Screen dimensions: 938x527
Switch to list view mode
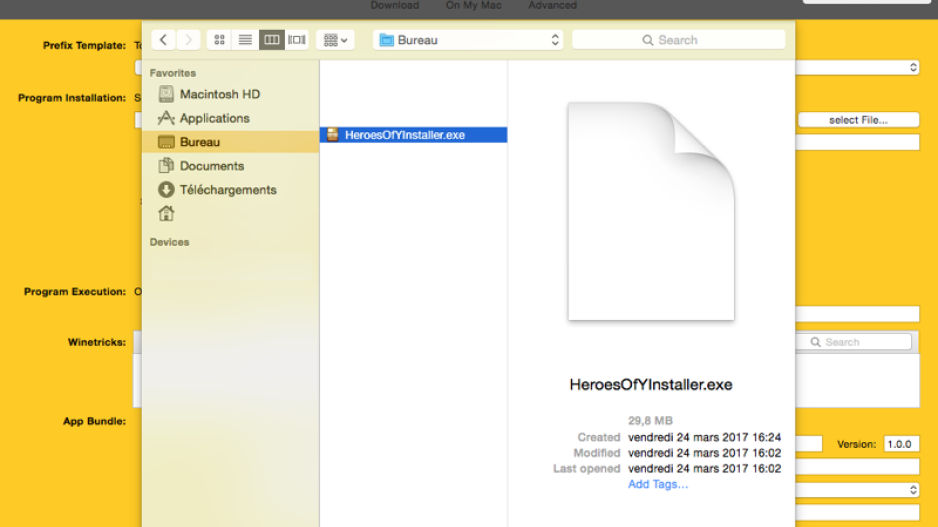click(x=245, y=40)
